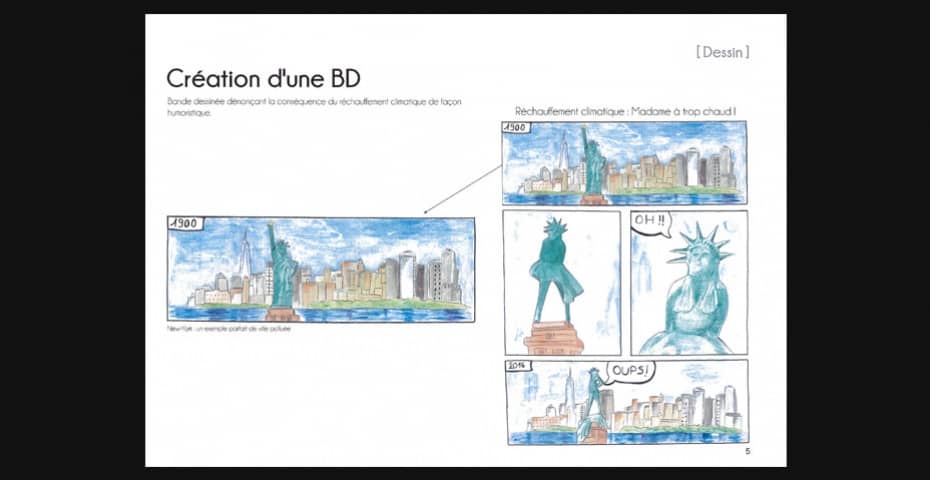Image resolution: width=930 pixels, height=480 pixels.
Task: Open the panel showing statue from behind
Action: (x=561, y=282)
